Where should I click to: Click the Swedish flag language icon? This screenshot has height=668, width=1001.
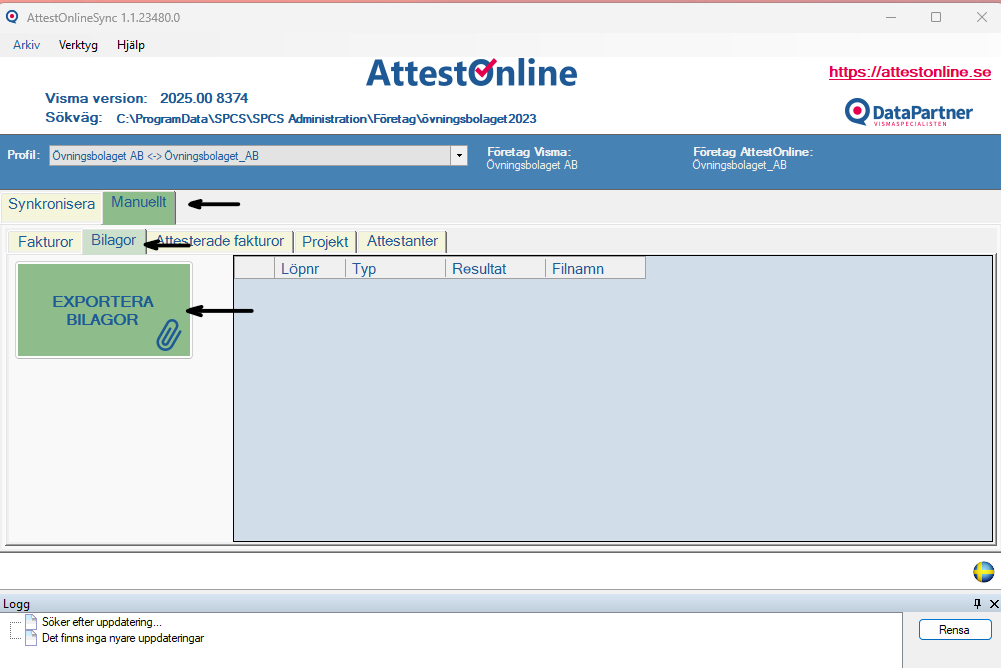(983, 572)
